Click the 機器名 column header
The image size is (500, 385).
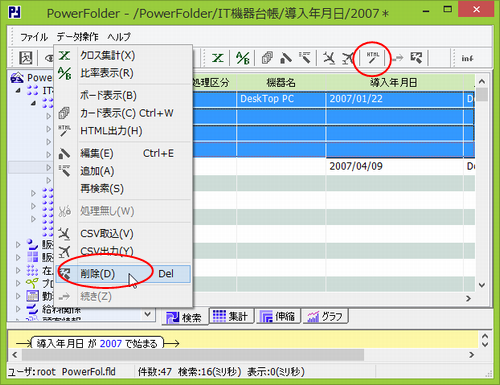(281, 82)
